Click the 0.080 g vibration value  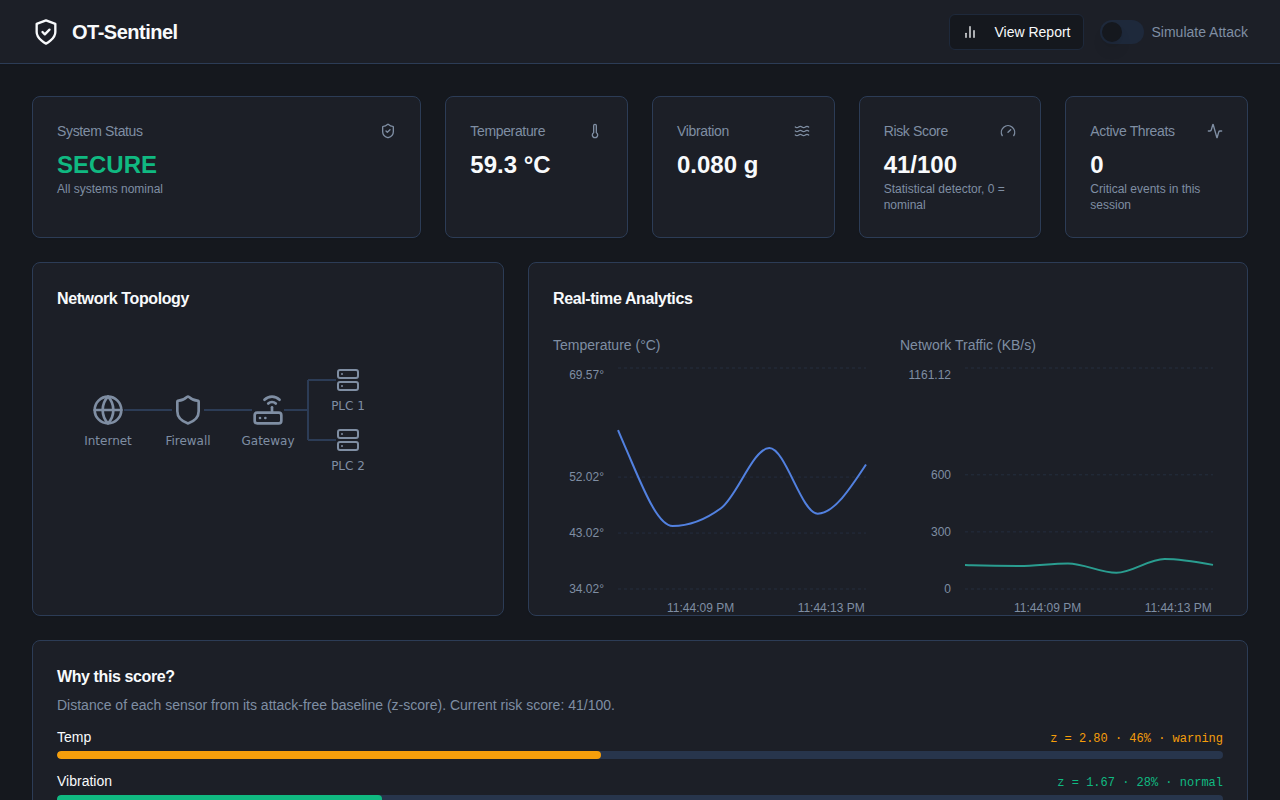point(717,165)
